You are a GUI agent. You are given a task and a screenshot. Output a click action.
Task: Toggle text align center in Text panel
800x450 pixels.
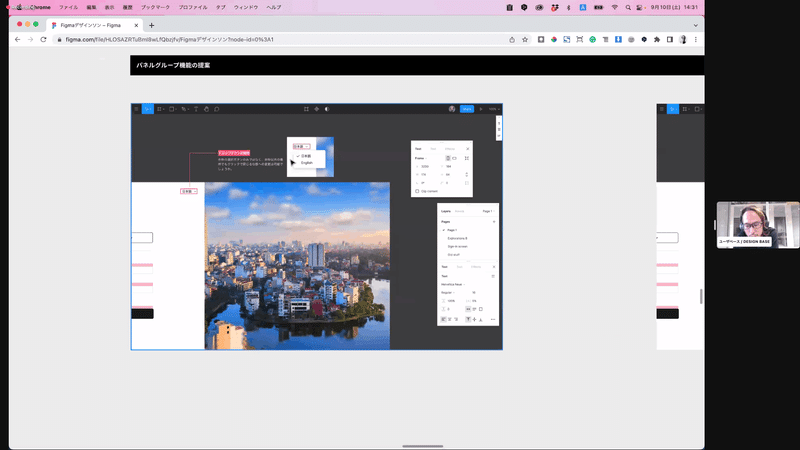pyautogui.click(x=449, y=319)
